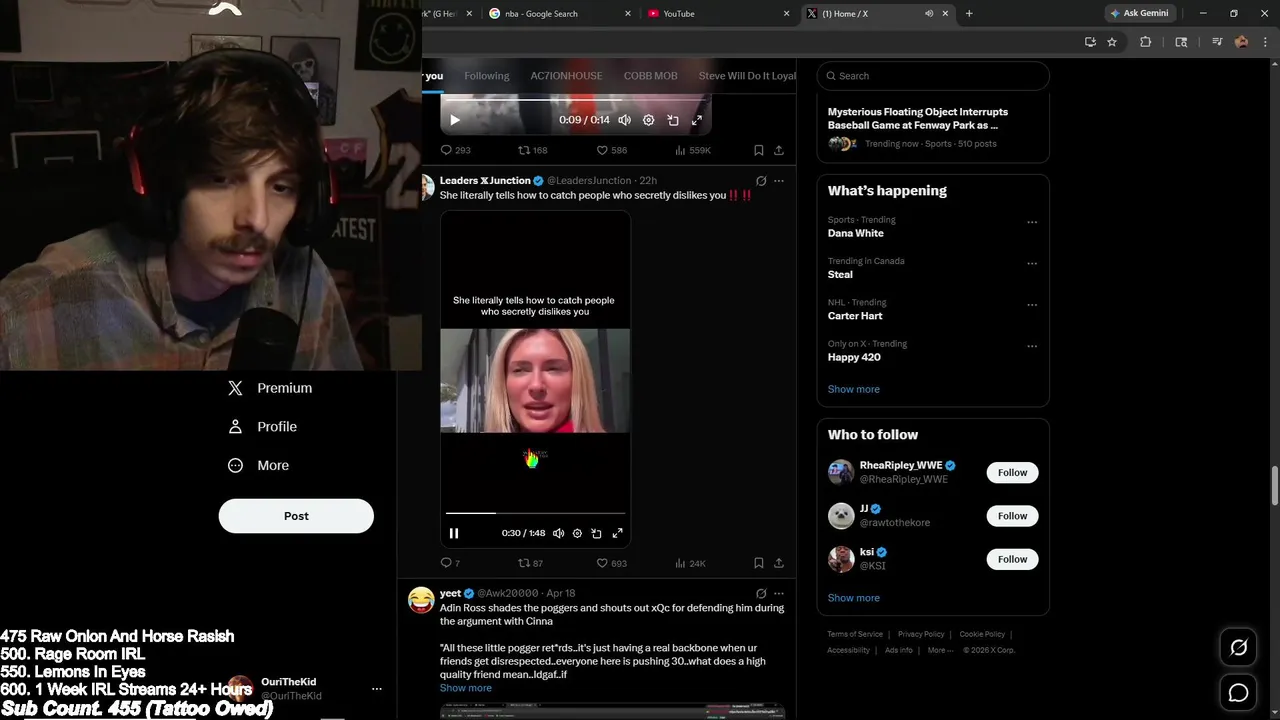Open a new browser tab
Screen dimensions: 1280x720
[969, 13]
